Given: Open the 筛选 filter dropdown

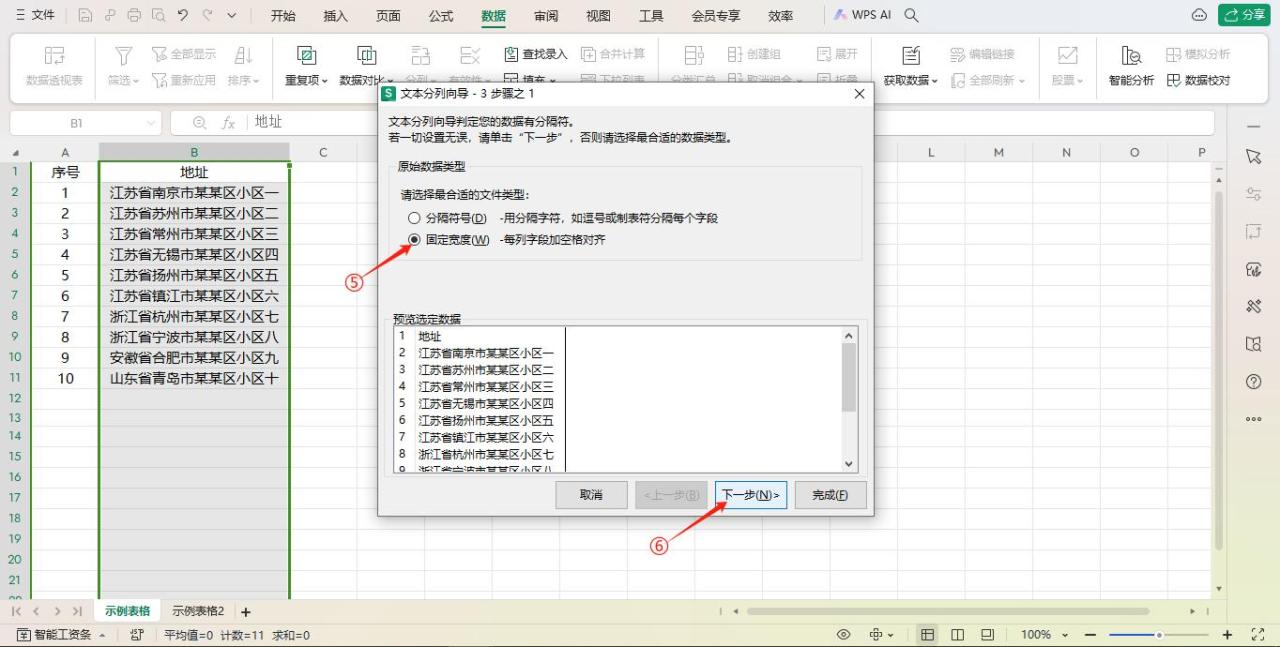Looking at the screenshot, I should coord(123,66).
